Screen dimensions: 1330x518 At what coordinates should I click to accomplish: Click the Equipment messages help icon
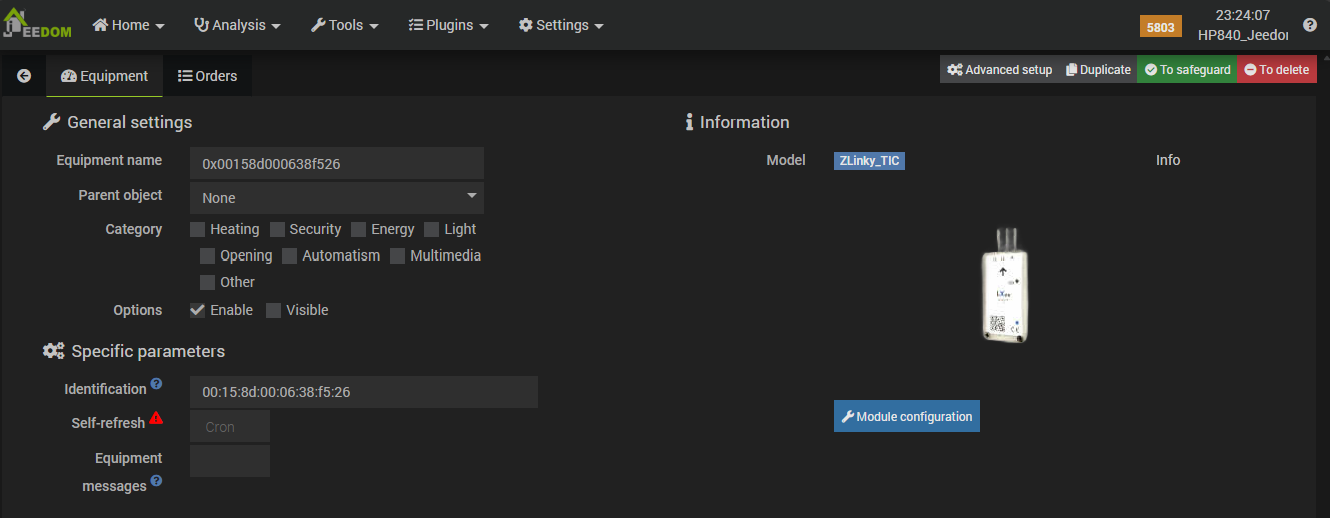coord(156,481)
